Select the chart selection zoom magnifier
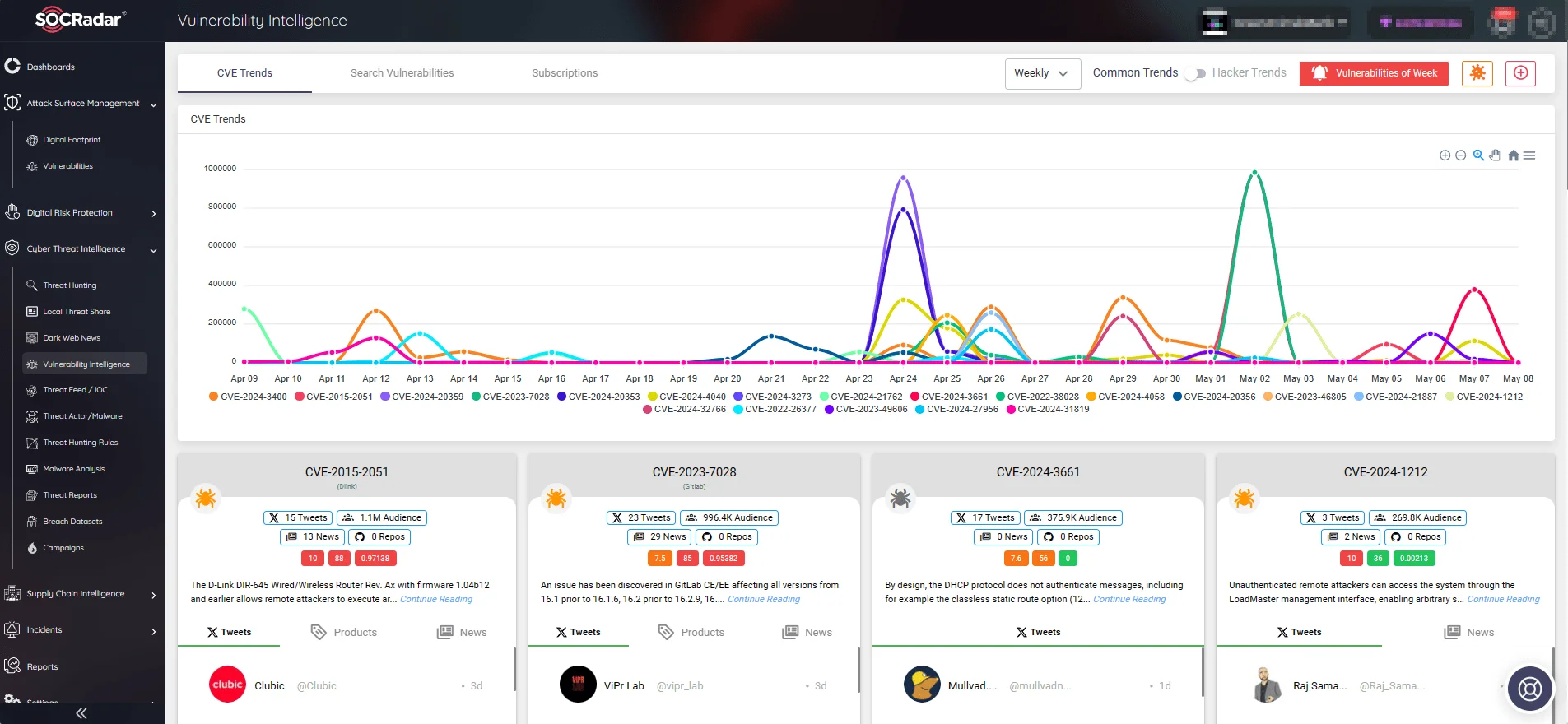This screenshot has width=1568, height=724. point(1478,155)
